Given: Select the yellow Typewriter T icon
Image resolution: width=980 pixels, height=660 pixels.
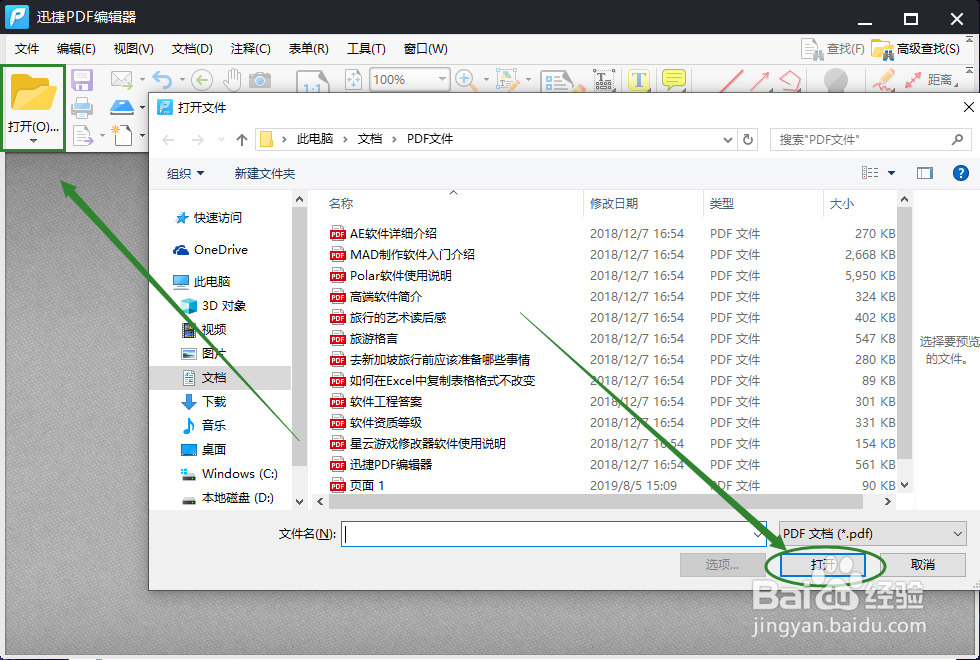Looking at the screenshot, I should (x=638, y=80).
